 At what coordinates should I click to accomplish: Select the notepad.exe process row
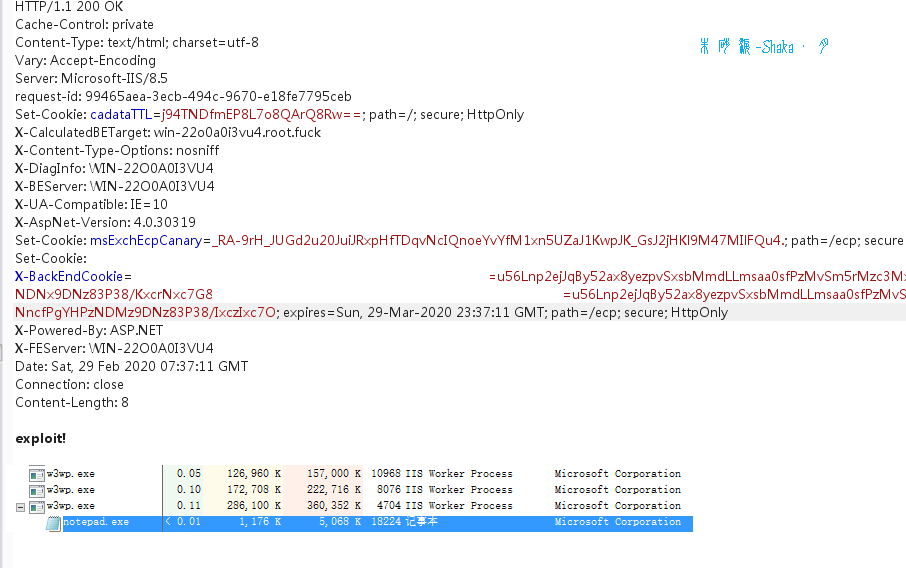tap(369, 522)
